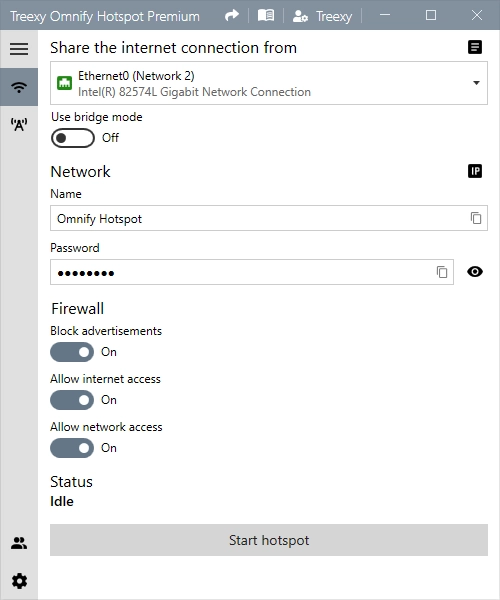Turn off Allow internet access switch
Image resolution: width=500 pixels, height=600 pixels.
72,400
